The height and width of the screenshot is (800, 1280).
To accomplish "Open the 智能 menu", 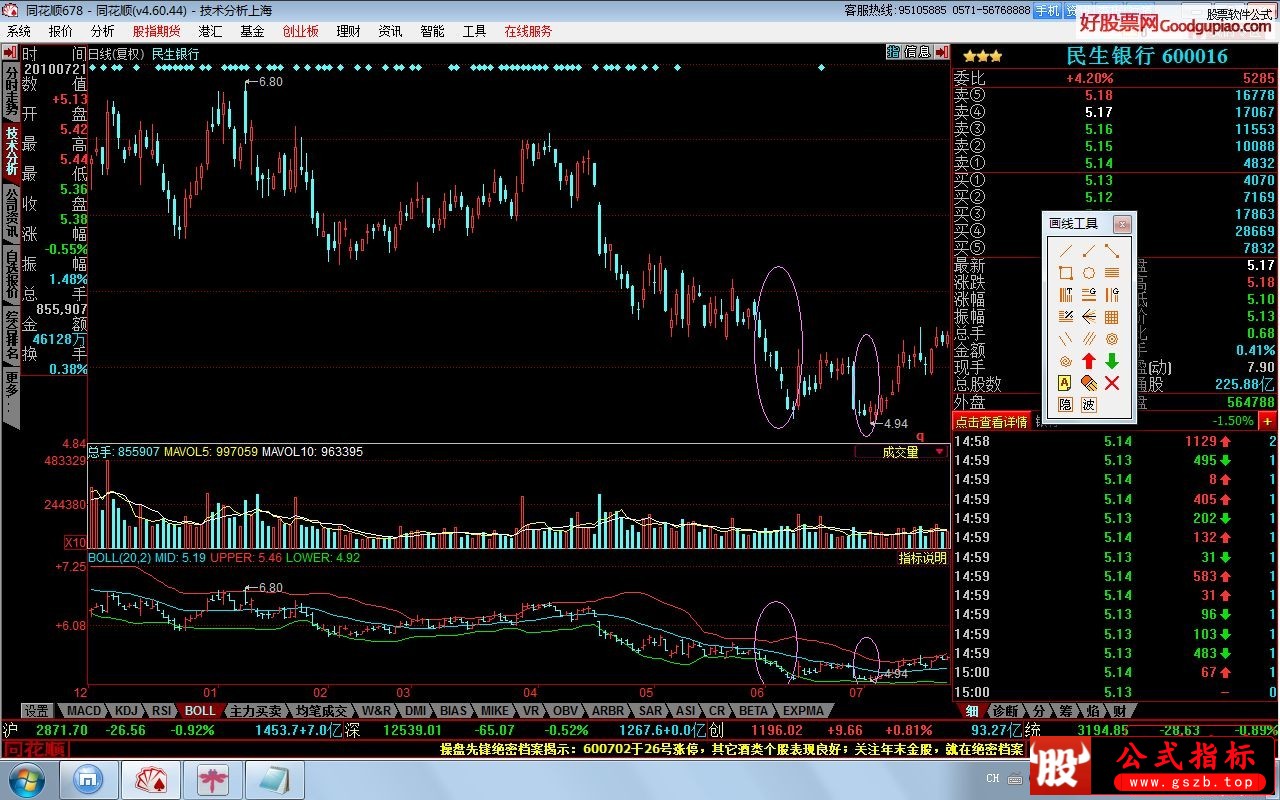I will (432, 31).
